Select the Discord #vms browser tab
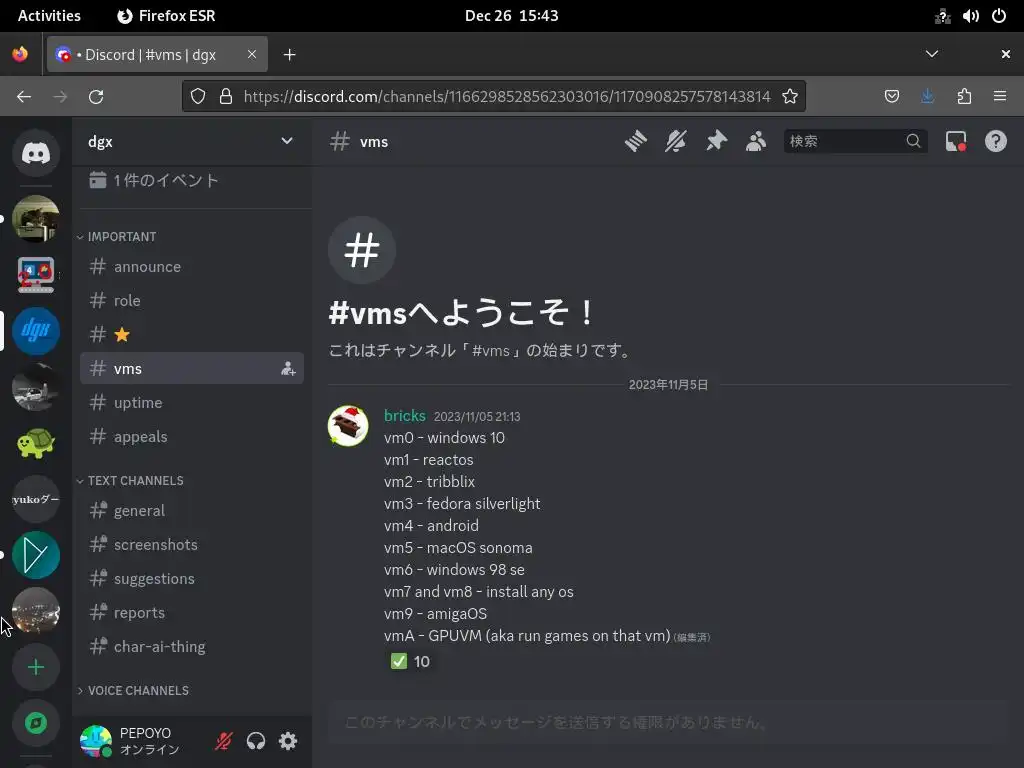The height and width of the screenshot is (768, 1024). 157,54
